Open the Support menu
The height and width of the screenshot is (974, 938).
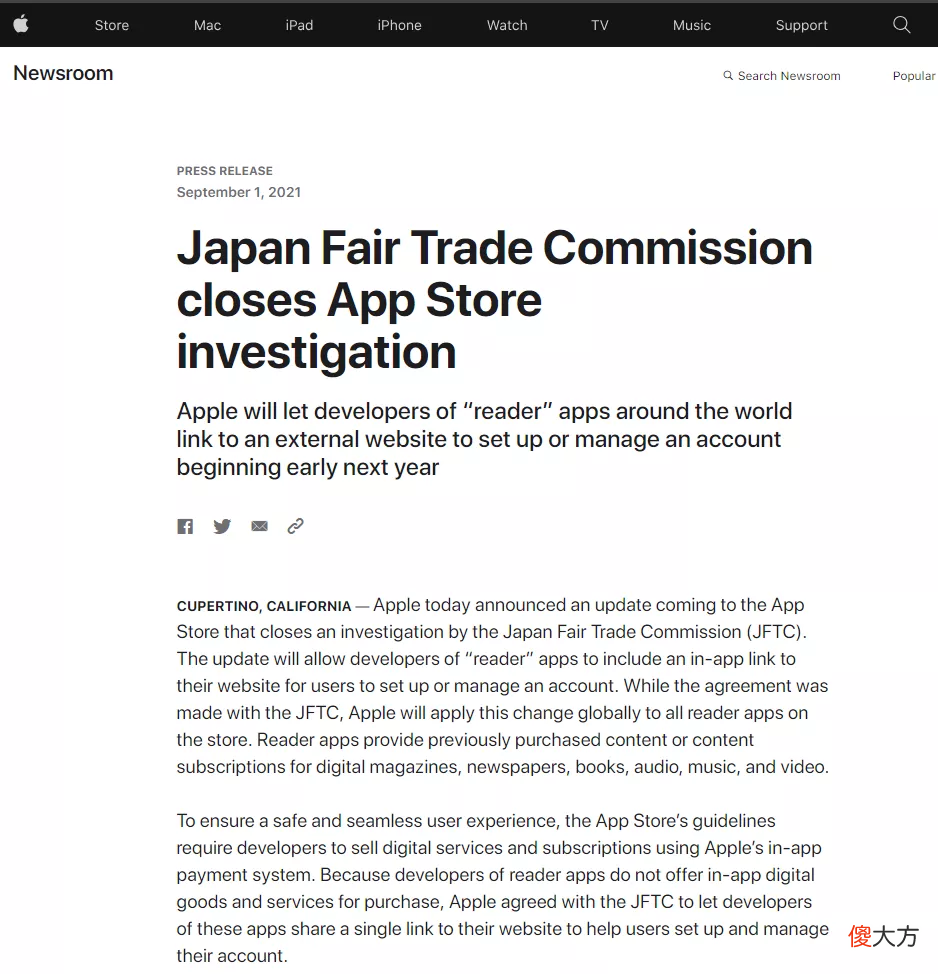point(801,25)
